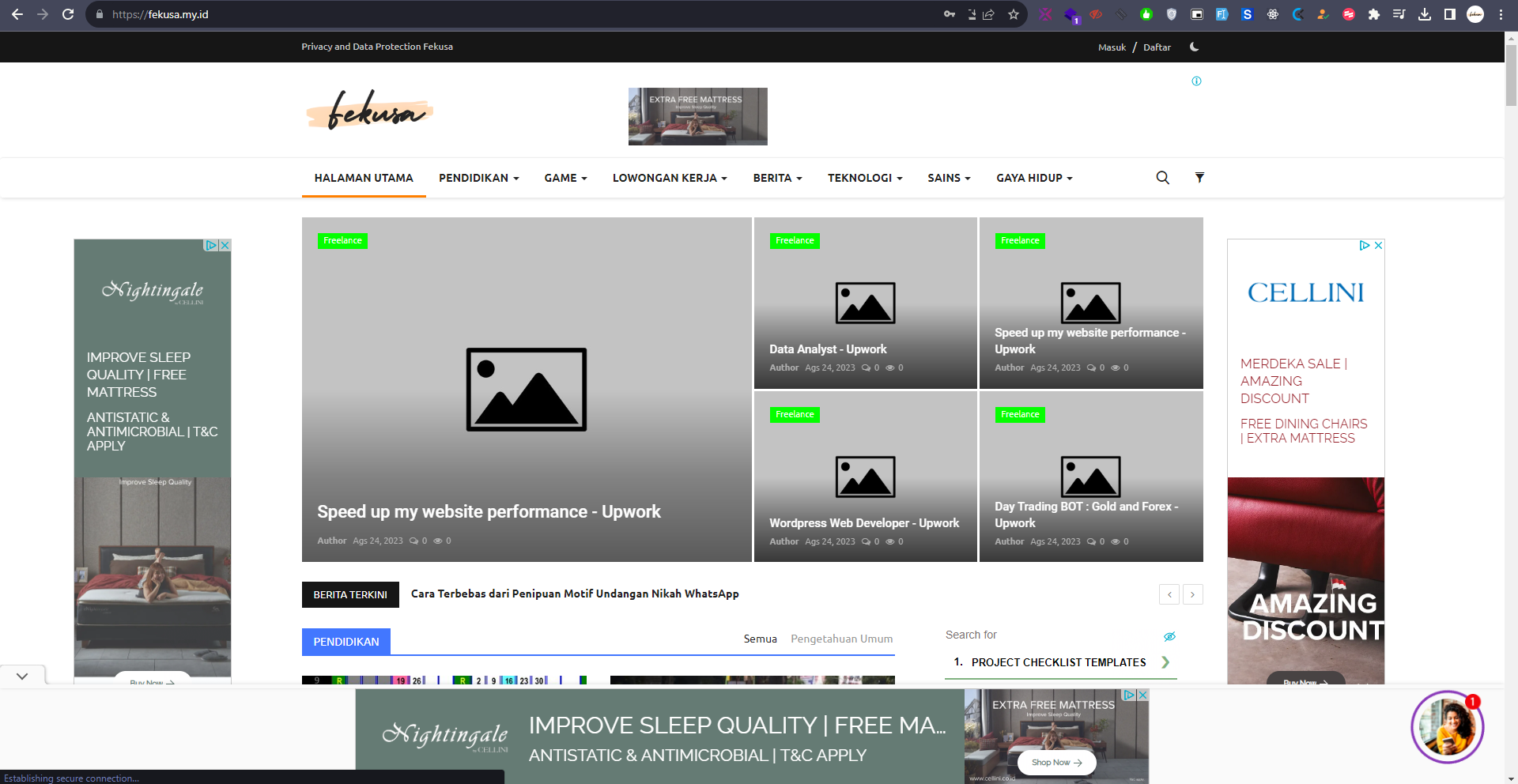Select the Pengetahuan Umum tab
Screen dimensions: 1518x784
pos(841,639)
